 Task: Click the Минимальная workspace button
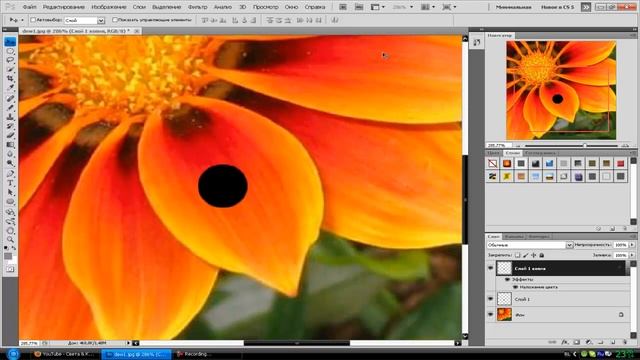point(513,7)
